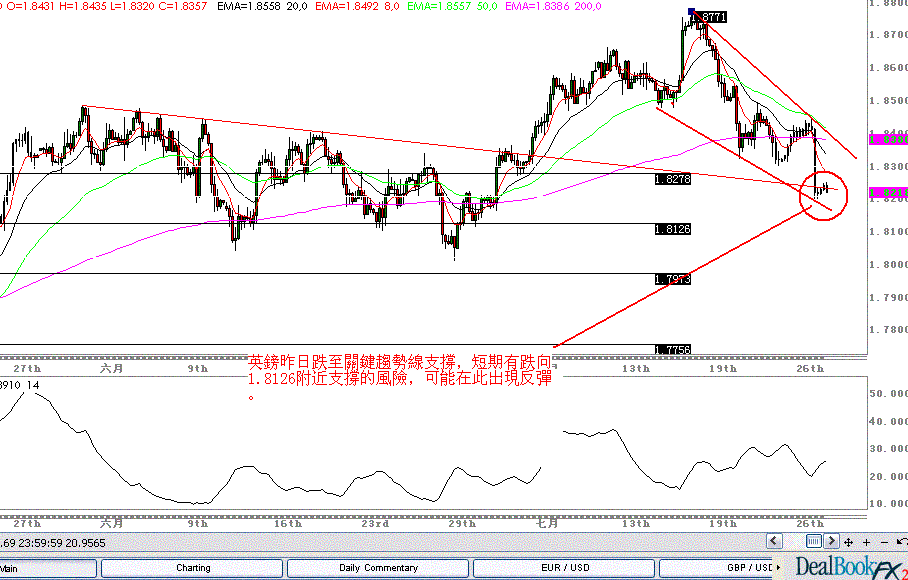
Task: Select the 1.8278 support level label
Action: 672,179
